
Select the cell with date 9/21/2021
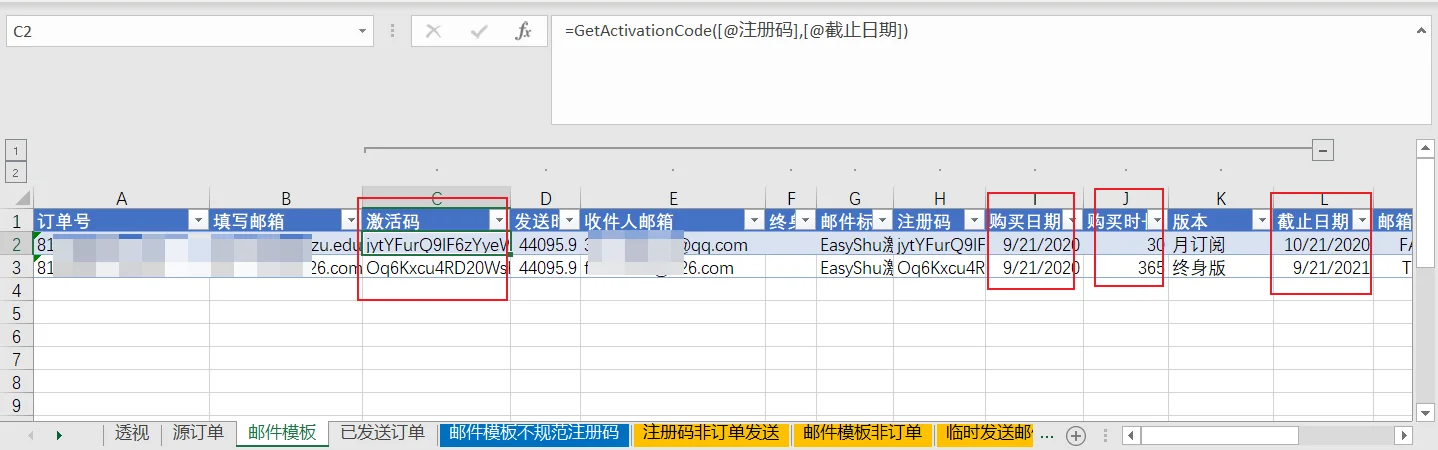1323,268
